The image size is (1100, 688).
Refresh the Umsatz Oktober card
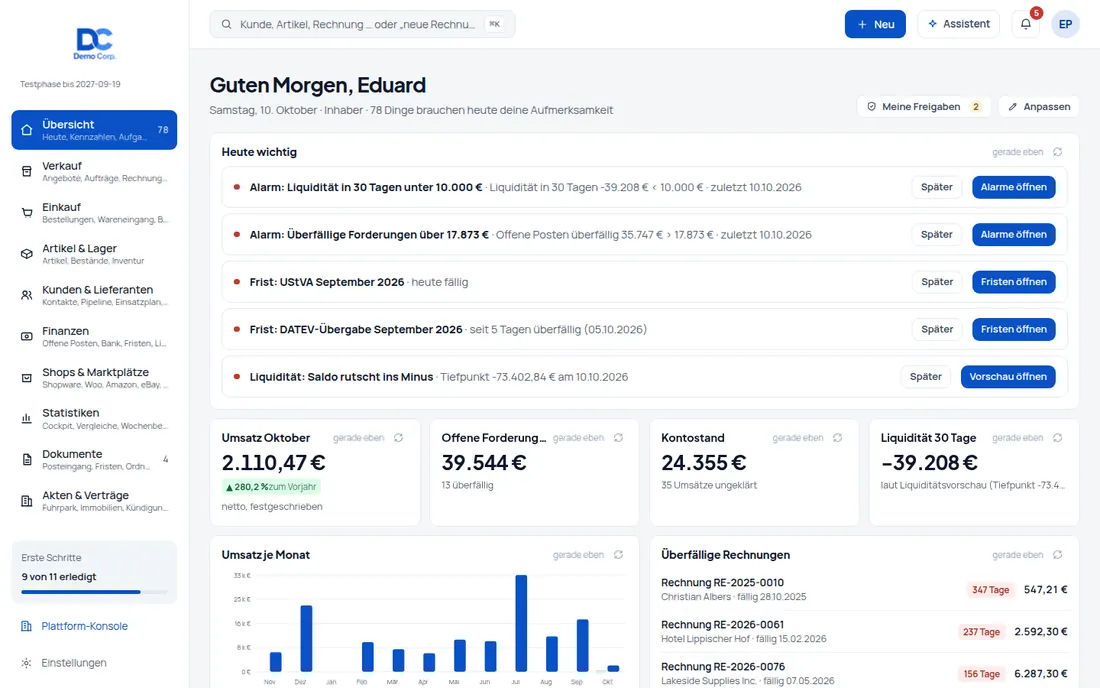[x=398, y=438]
